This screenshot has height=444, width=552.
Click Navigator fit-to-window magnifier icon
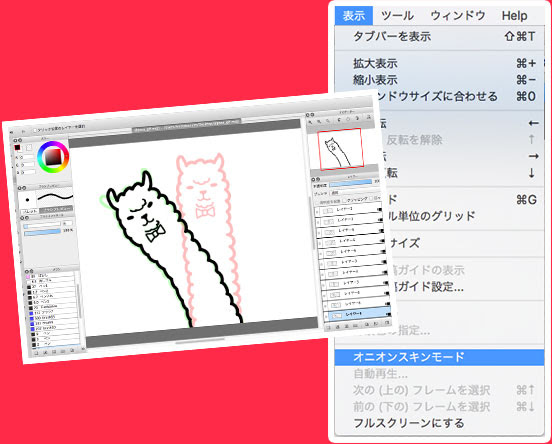click(327, 121)
